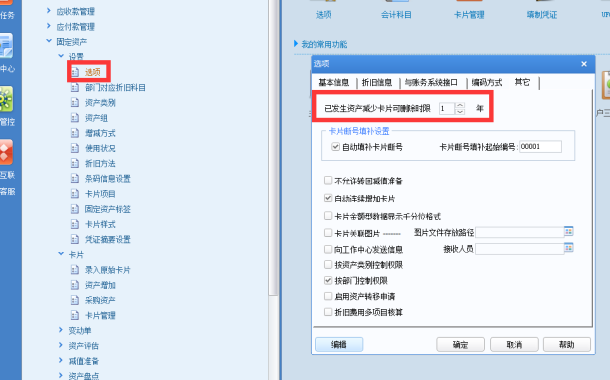The height and width of the screenshot is (380, 610).
Task: Open the picker icon beside 接收人员
Action: coord(568,248)
